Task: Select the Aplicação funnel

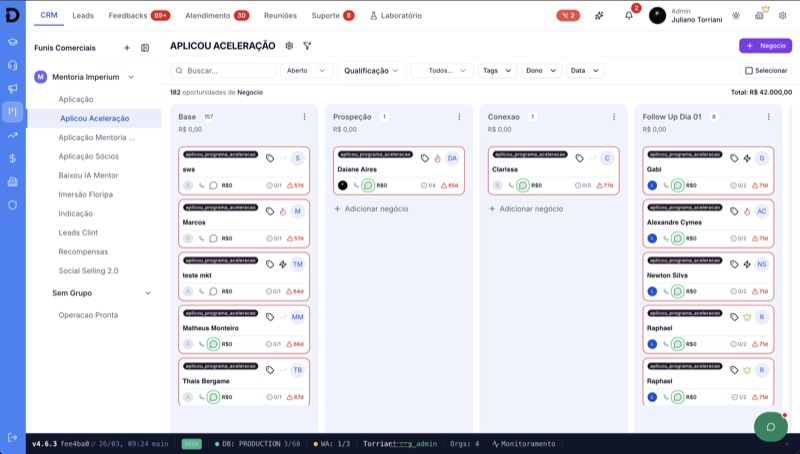Action: [x=76, y=99]
